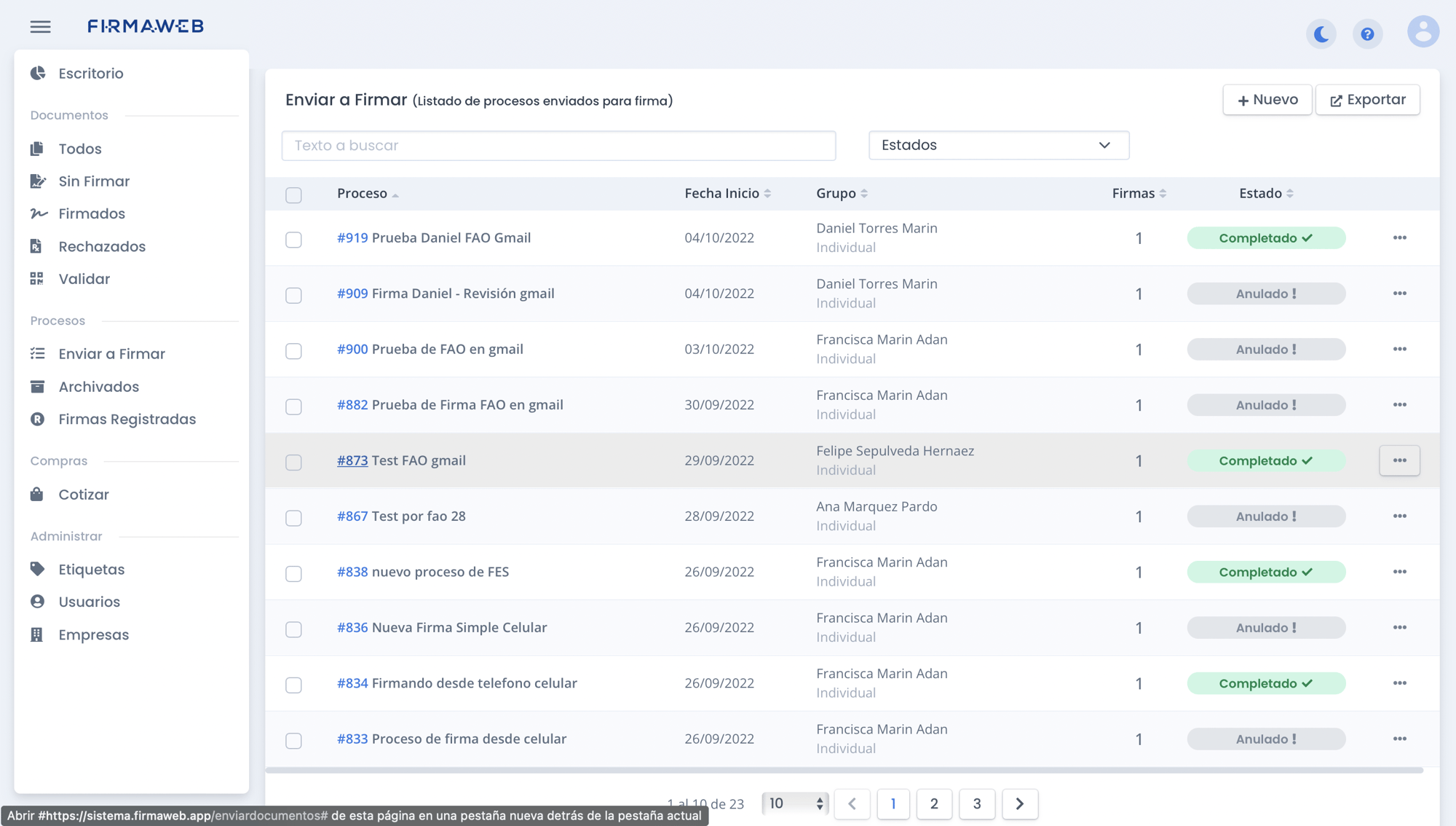Viewport: 1456px width, 826px height.
Task: Open actions menu for process #838
Action: (1399, 572)
